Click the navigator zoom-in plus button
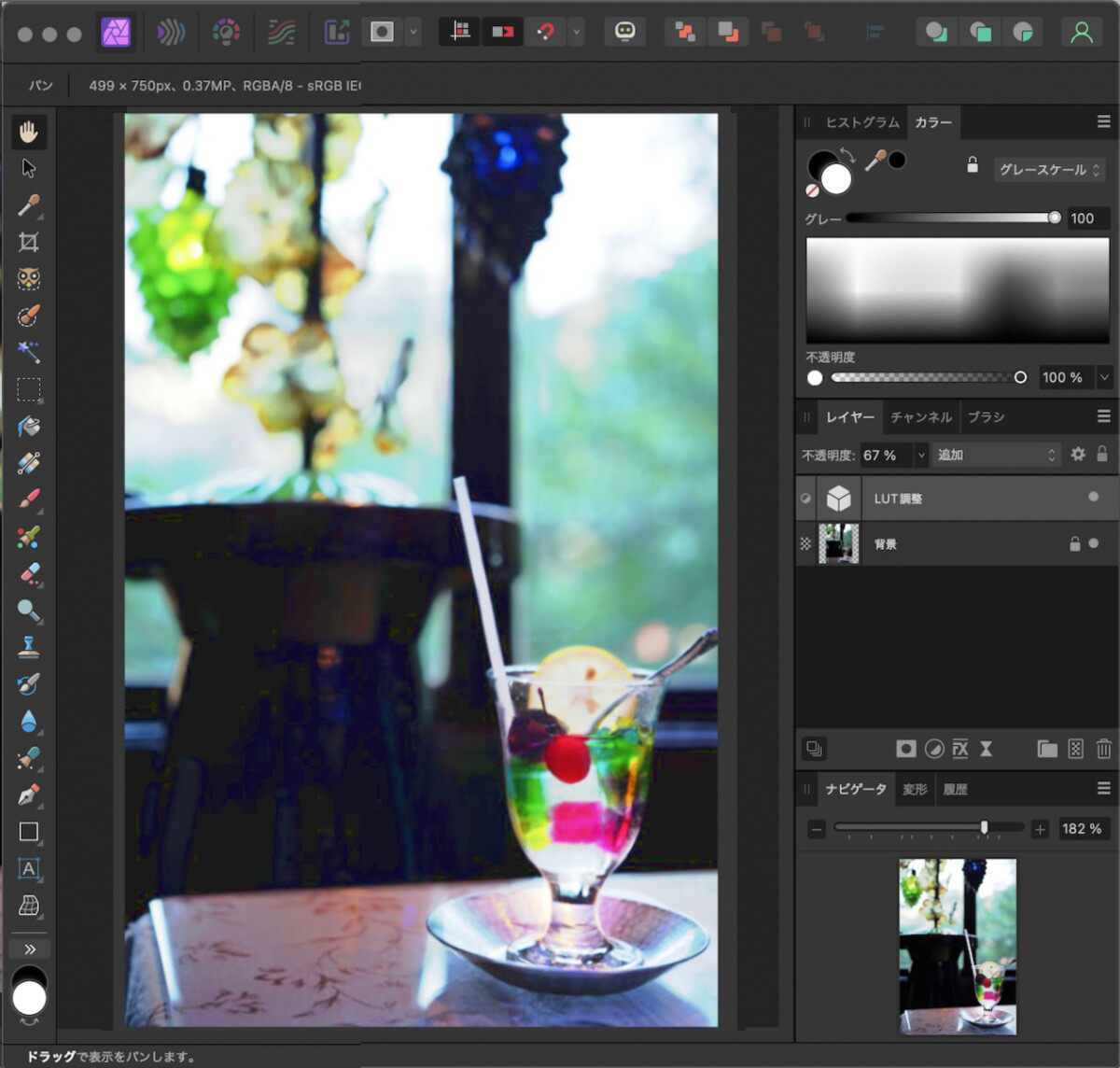This screenshot has width=1120, height=1068. pyautogui.click(x=1040, y=829)
